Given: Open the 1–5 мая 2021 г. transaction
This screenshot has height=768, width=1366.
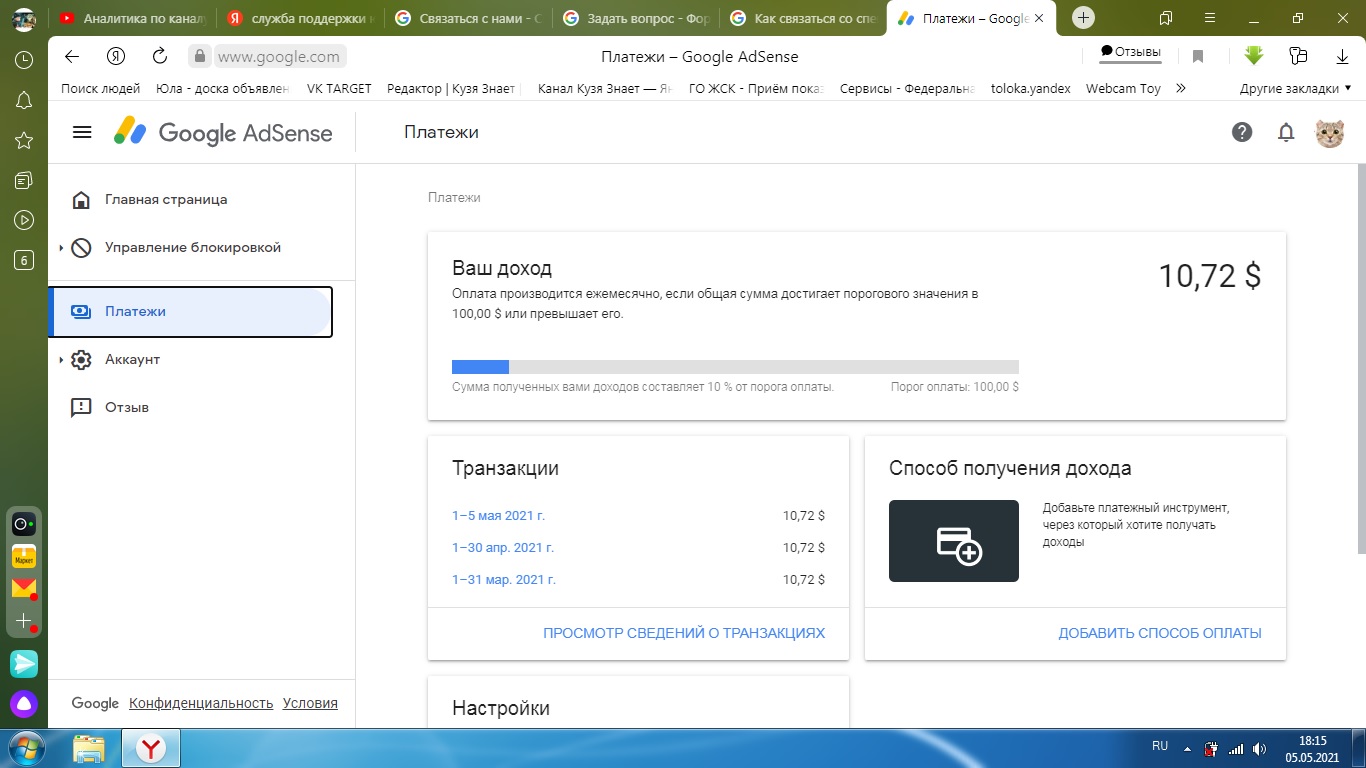Looking at the screenshot, I should (x=498, y=516).
